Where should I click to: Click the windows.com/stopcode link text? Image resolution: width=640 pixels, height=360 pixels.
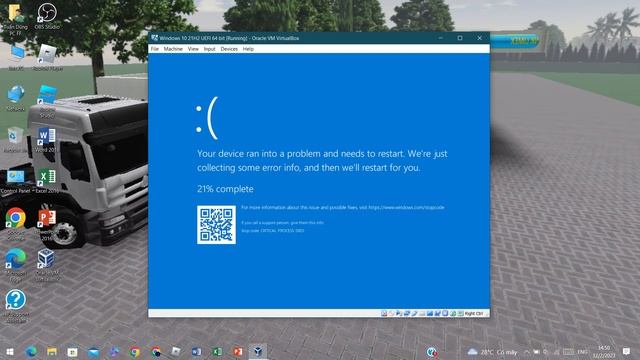click(406, 207)
